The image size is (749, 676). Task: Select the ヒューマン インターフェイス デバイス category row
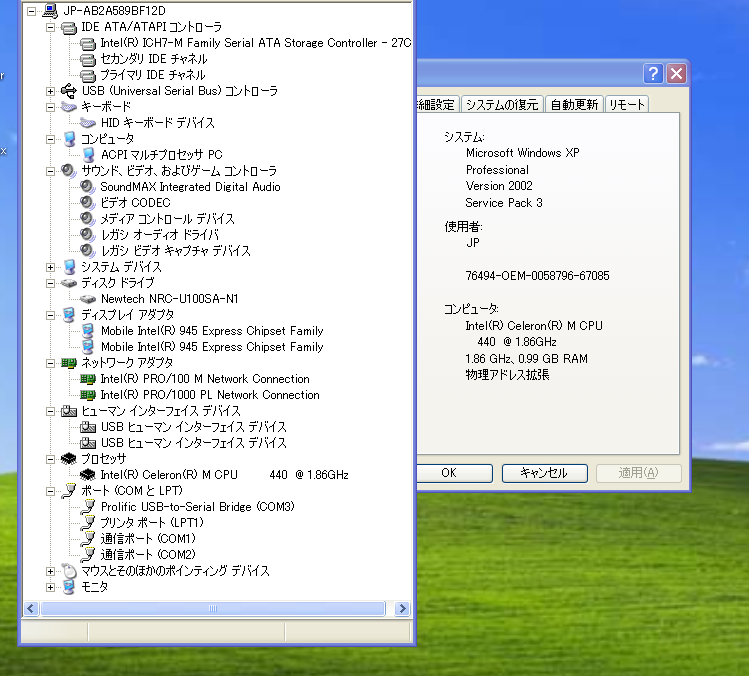coord(160,411)
